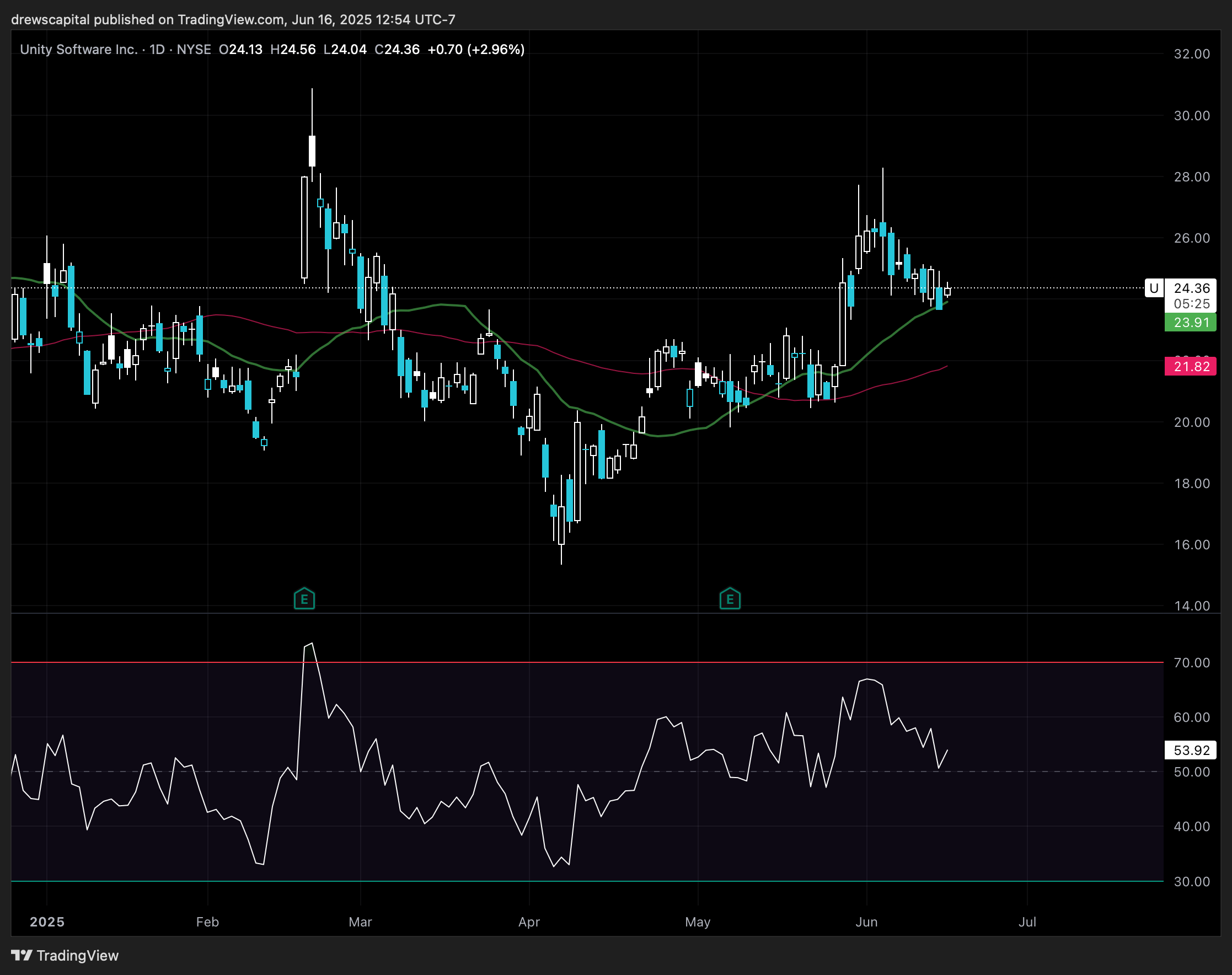This screenshot has height=975, width=1232.
Task: Click the 2025 label on time axis
Action: pos(47,922)
